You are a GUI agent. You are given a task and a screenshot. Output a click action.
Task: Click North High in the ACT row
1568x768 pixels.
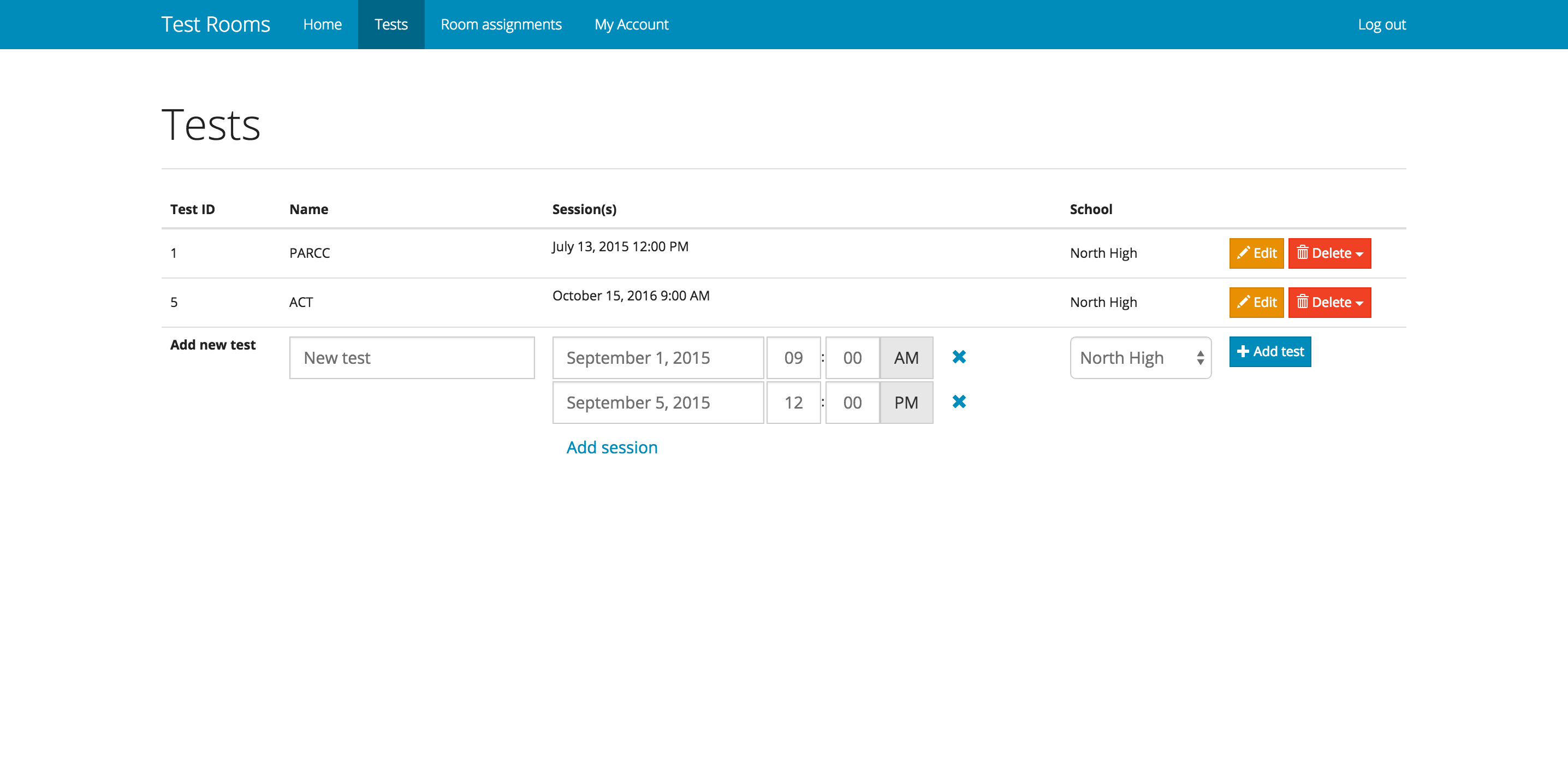pyautogui.click(x=1103, y=303)
